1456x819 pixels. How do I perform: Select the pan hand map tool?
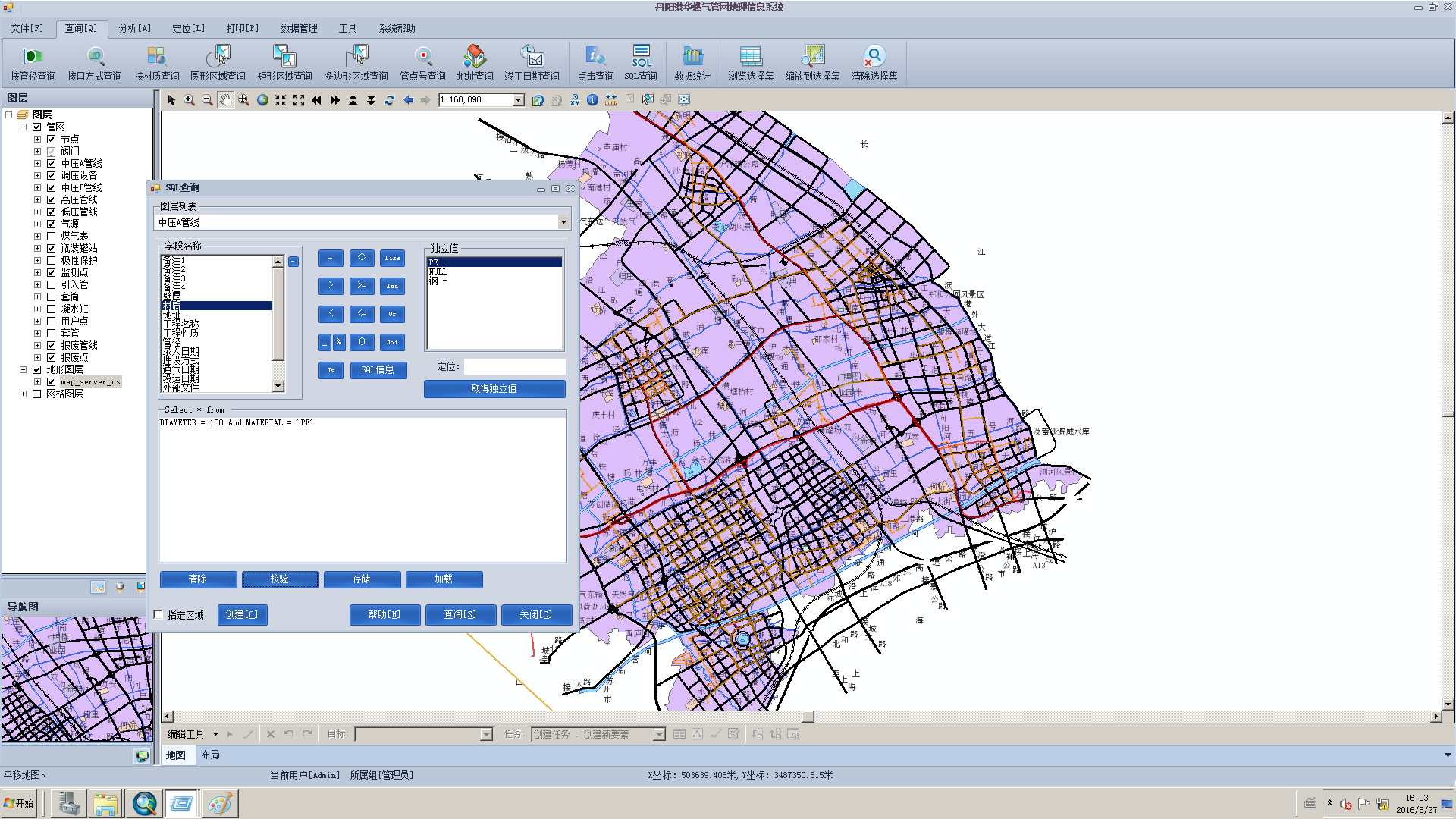[226, 100]
